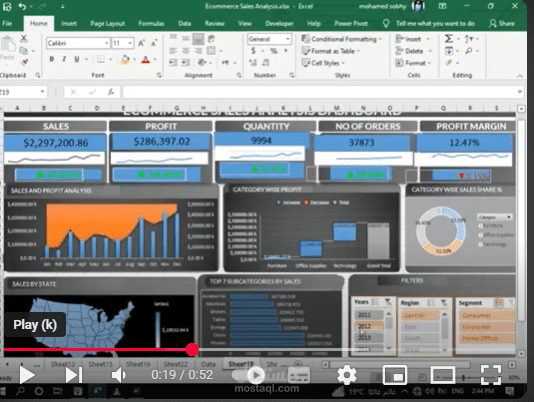Adjust the Excel zoom slider
This screenshot has width=534, height=402.
463,377
